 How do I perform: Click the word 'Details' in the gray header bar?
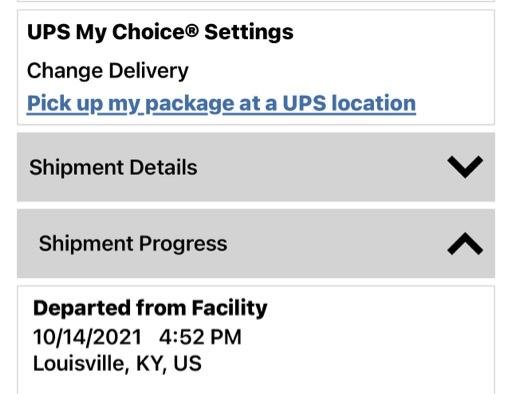point(163,167)
